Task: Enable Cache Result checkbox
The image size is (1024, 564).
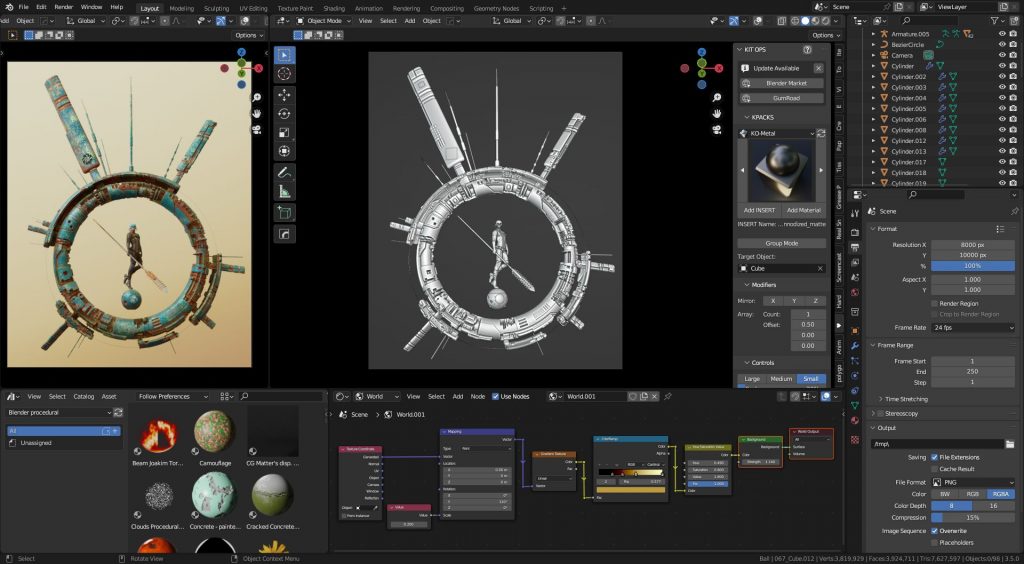Action: 935,469
